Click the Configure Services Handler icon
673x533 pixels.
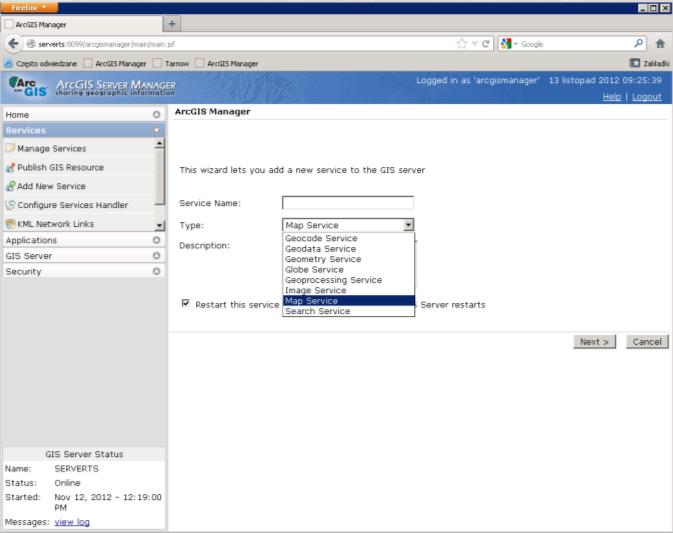point(10,205)
